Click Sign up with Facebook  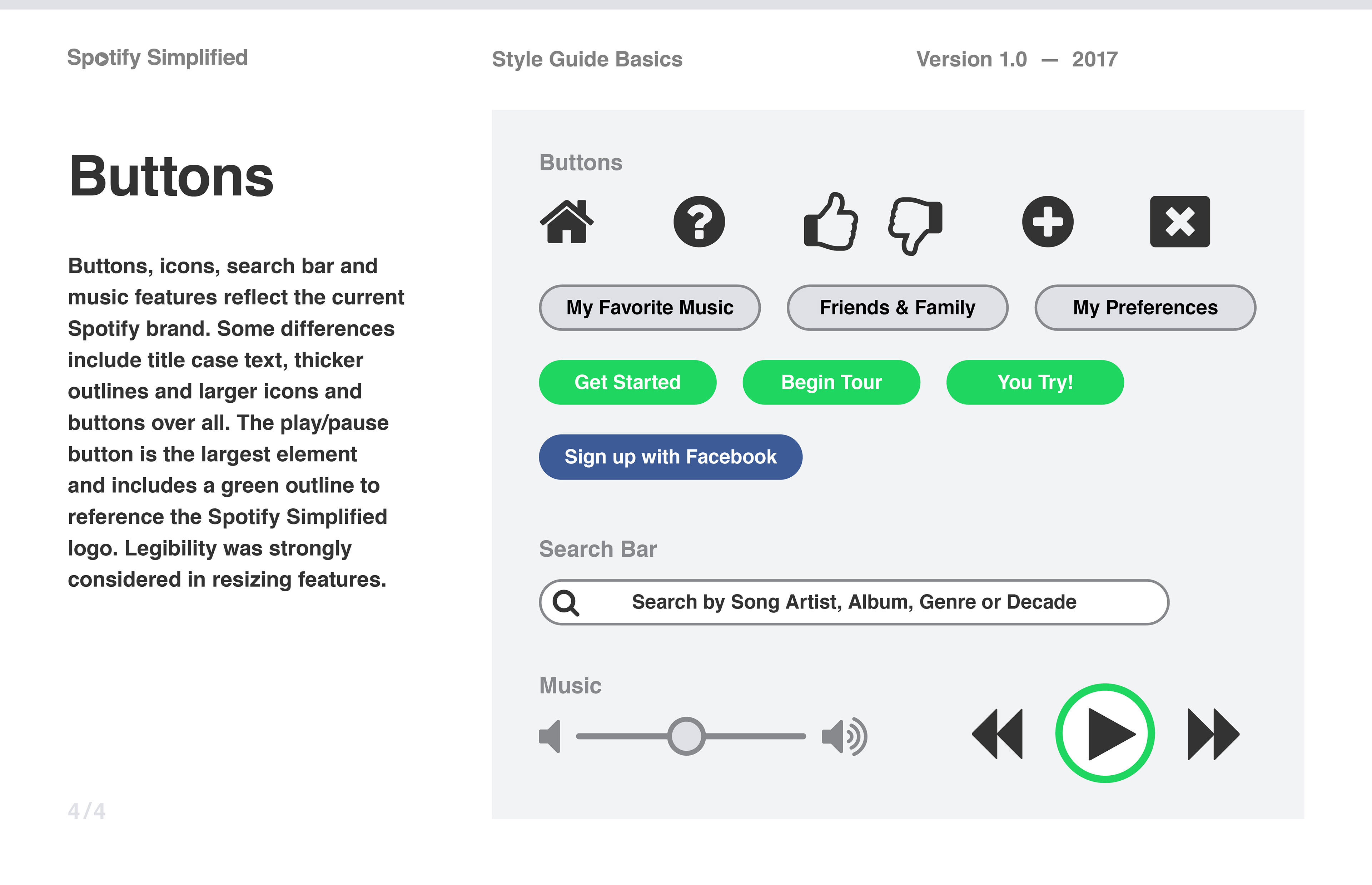[x=671, y=457]
